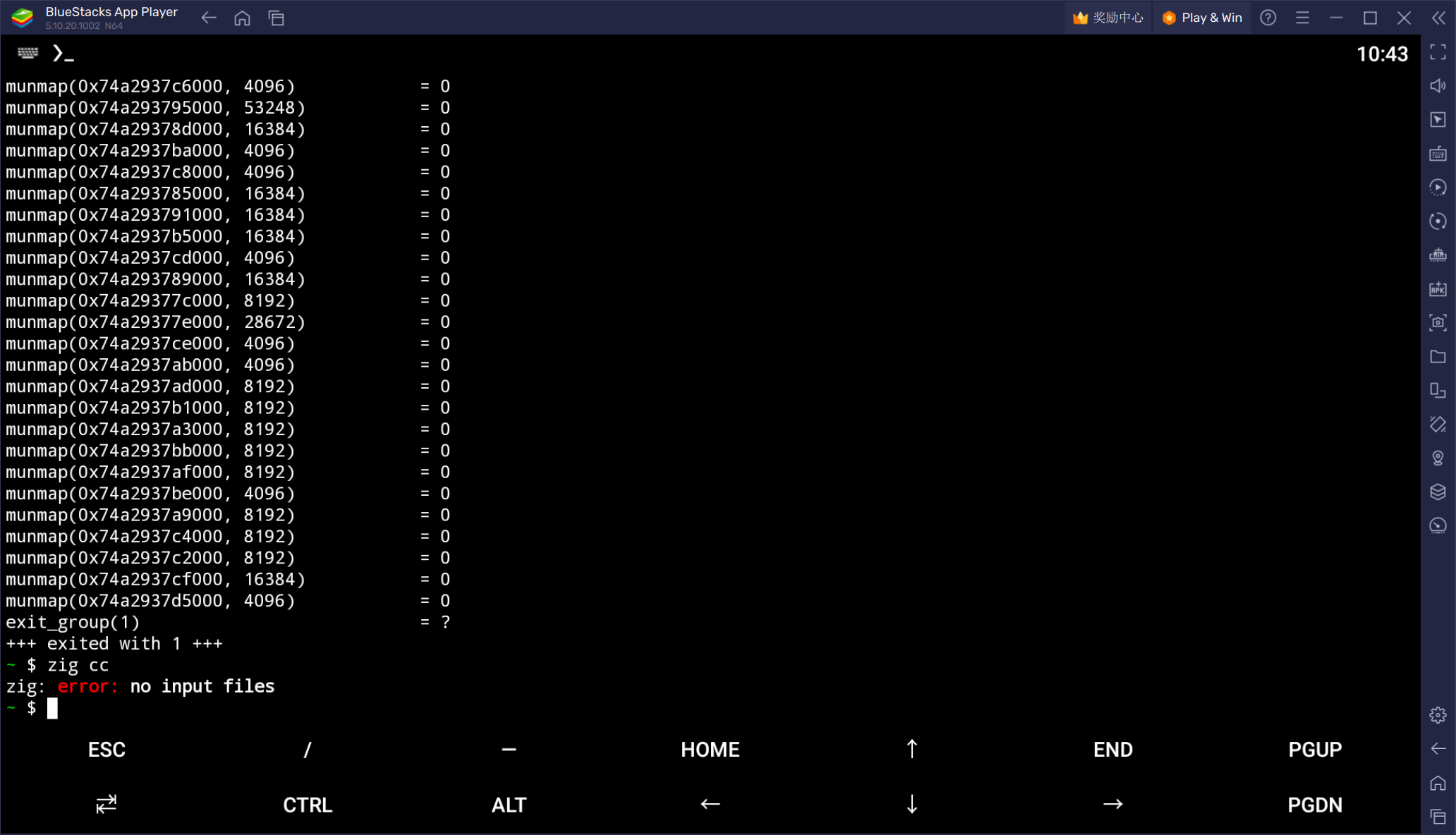Collapse the right sidebar with double chevron
This screenshot has height=835, width=1456.
(1439, 18)
